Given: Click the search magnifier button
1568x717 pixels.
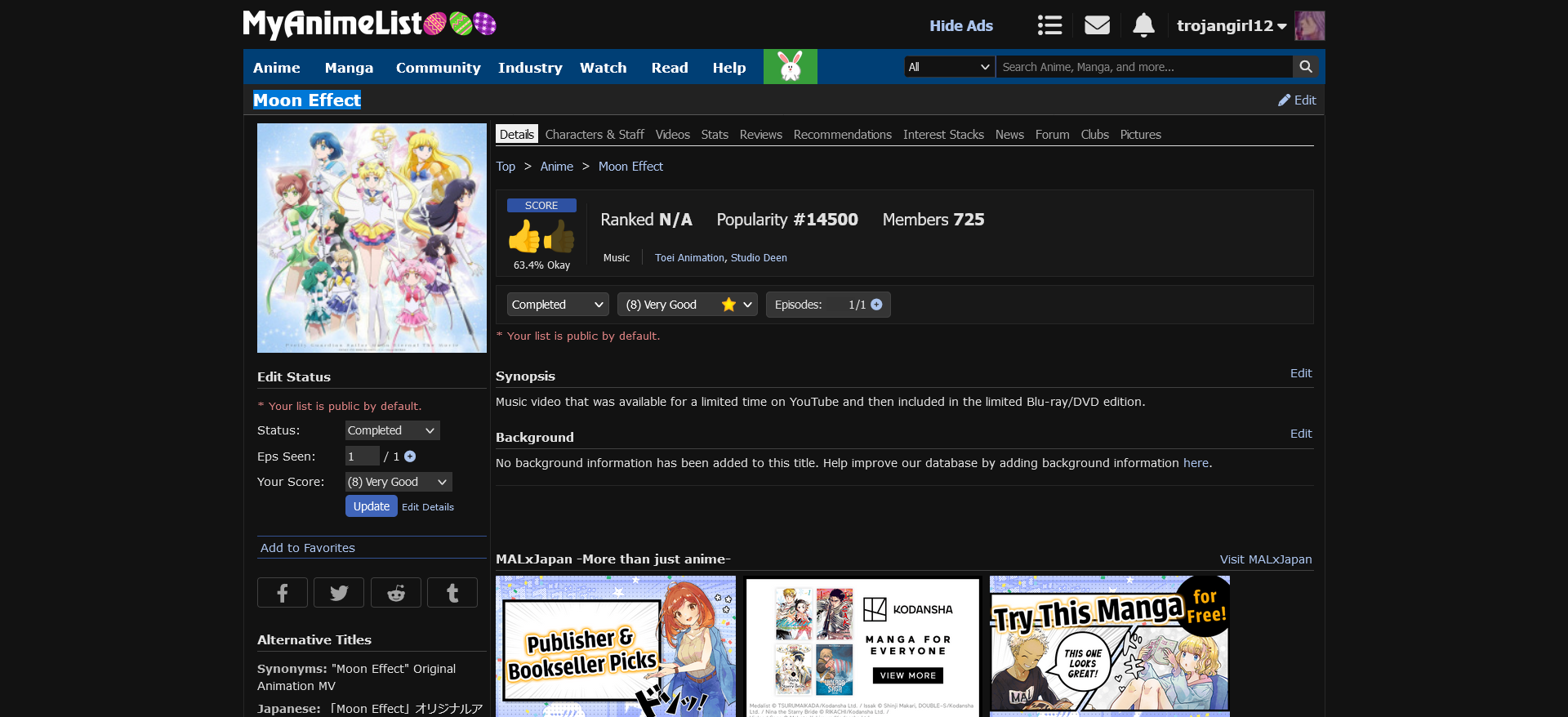Looking at the screenshot, I should [x=1305, y=67].
